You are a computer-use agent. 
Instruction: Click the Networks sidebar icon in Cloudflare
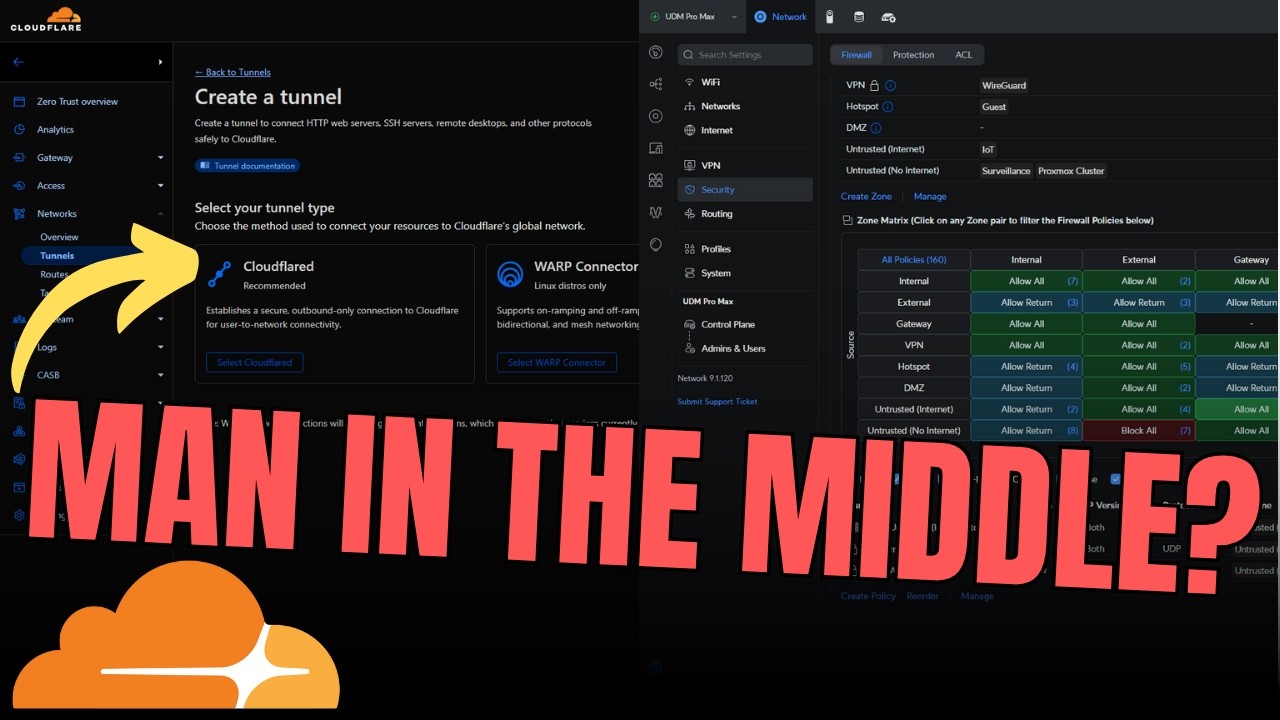tap(19, 214)
